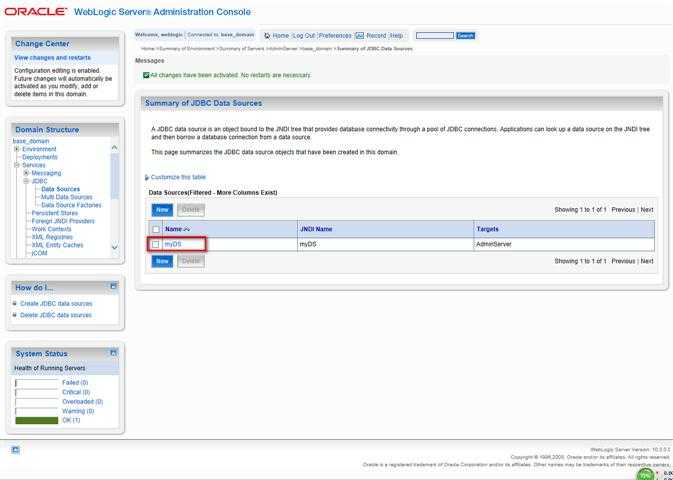Click the Name column sort icon
673x480 pixels.
coord(186,230)
